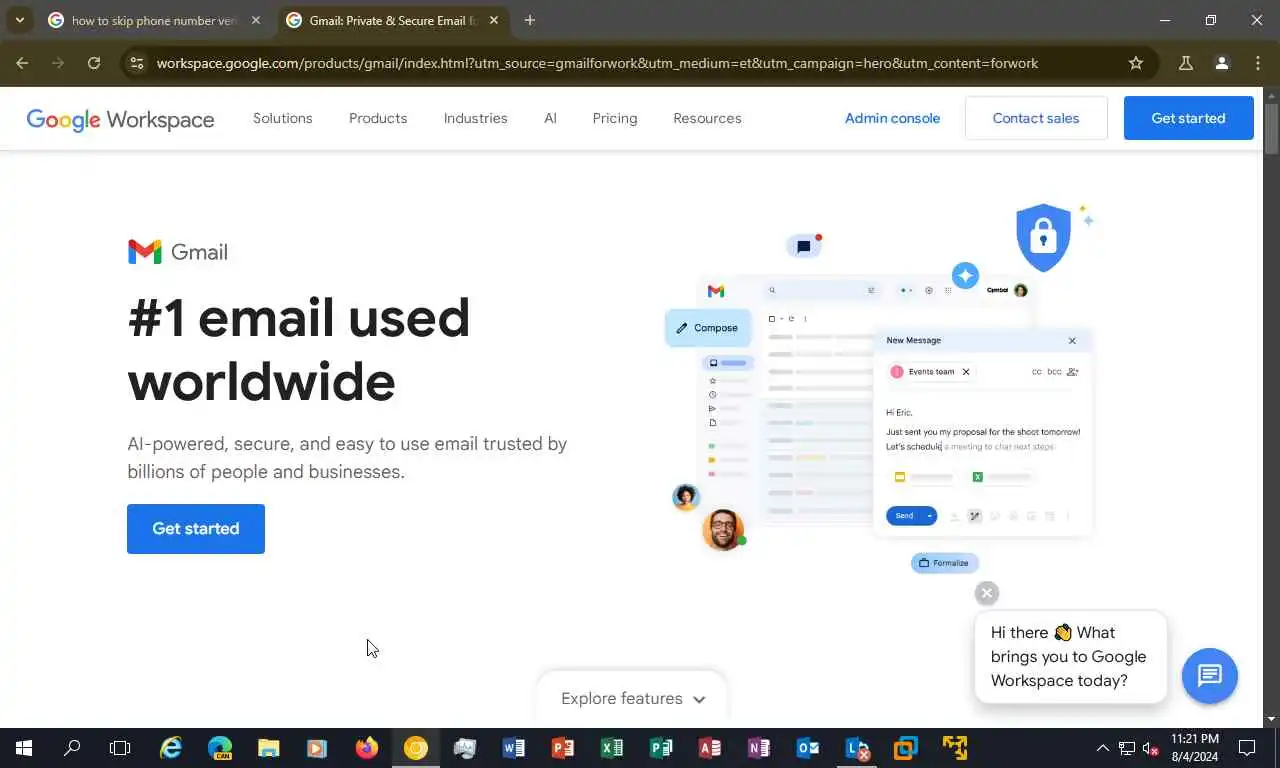Select the Gmail: Private & Secure Email tab
Screen dimensions: 1280x768
392,20
